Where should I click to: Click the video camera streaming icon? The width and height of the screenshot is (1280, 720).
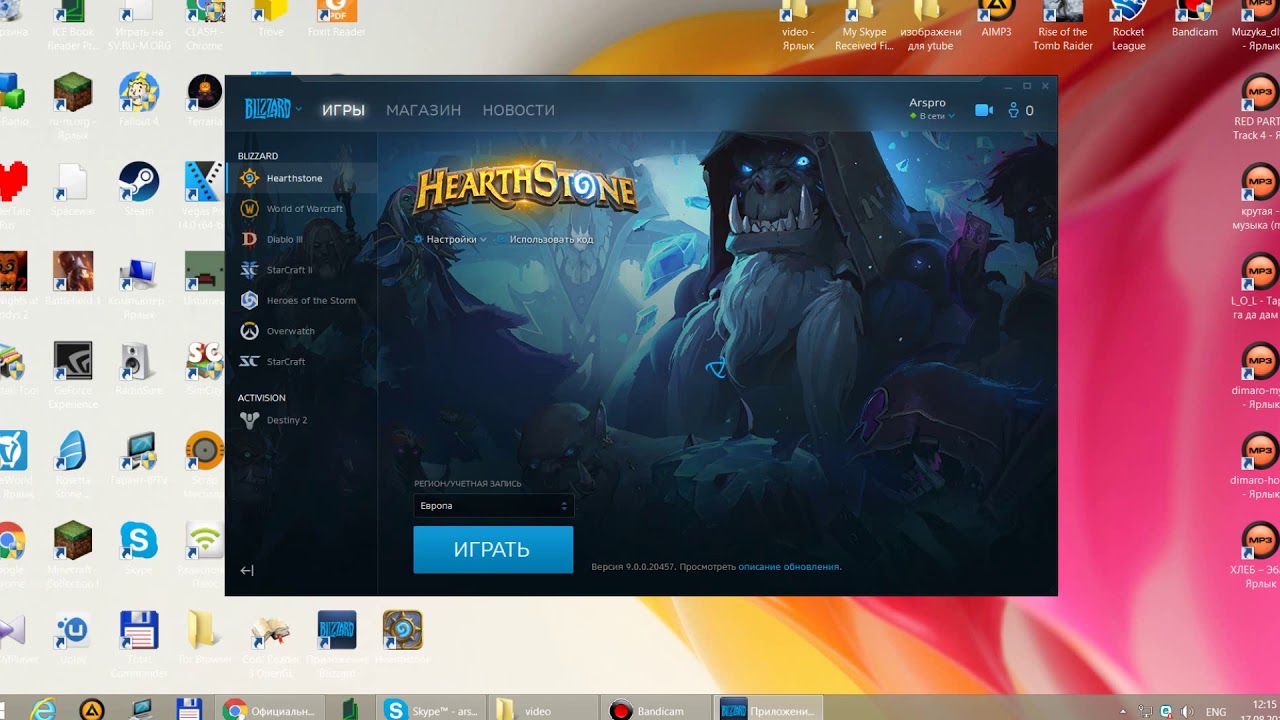tap(984, 110)
